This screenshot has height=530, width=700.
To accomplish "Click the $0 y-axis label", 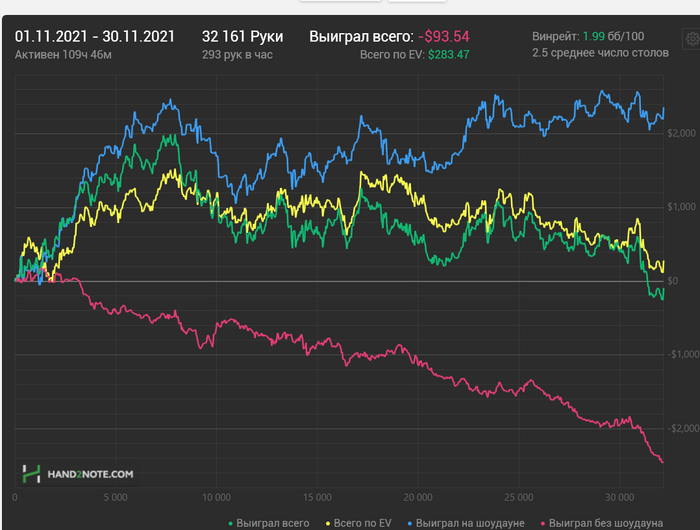I will tap(672, 281).
